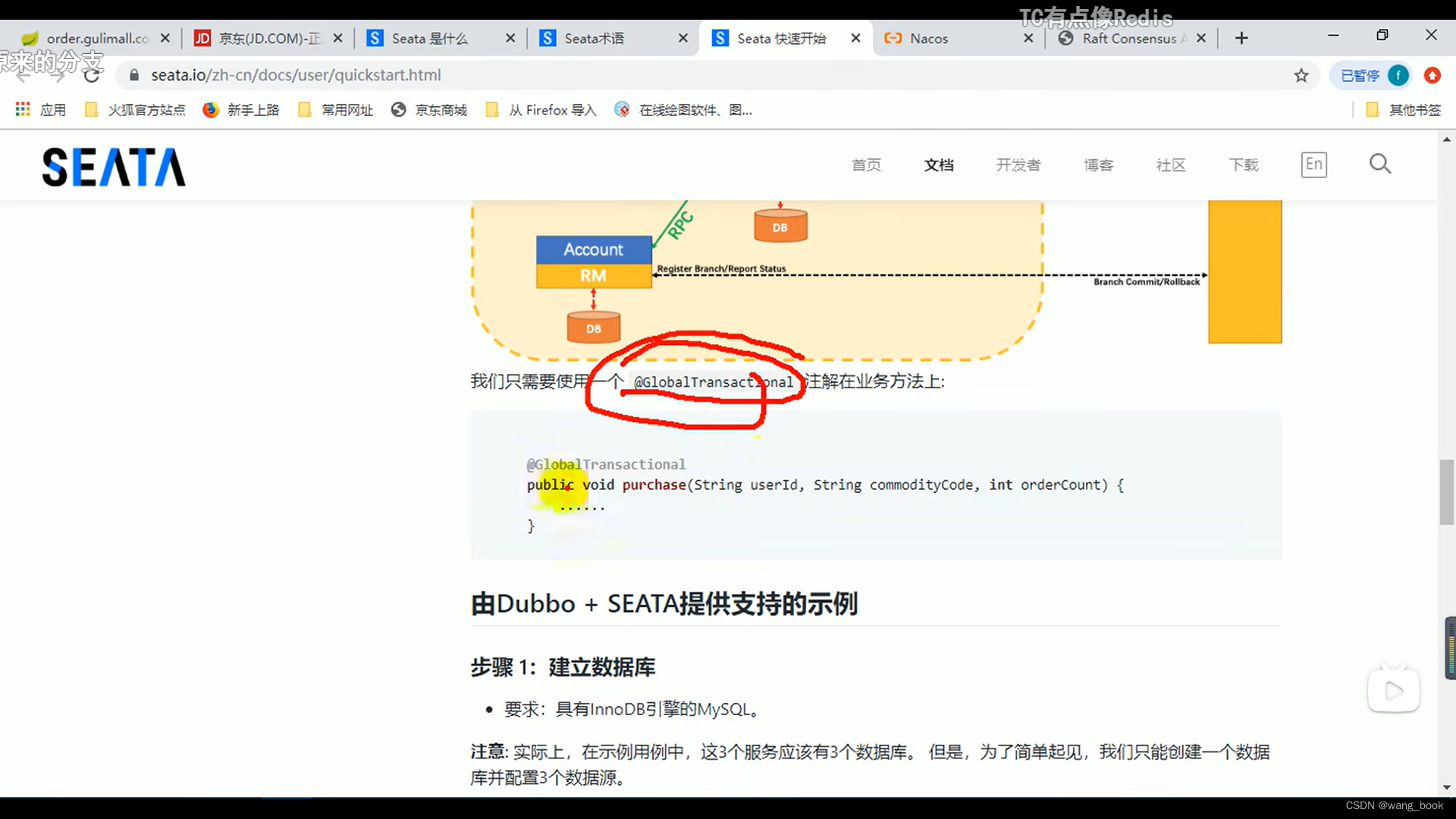Bookmark this page with star icon

coord(1301,75)
